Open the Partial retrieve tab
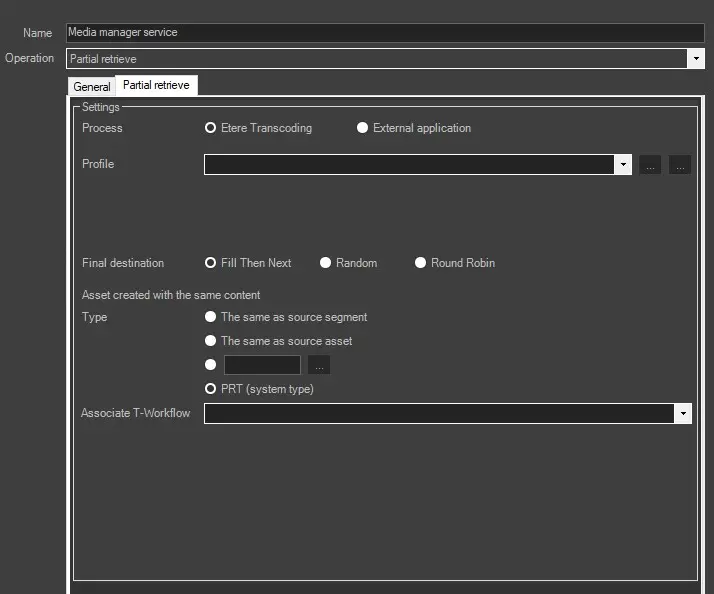Image resolution: width=714 pixels, height=594 pixels. pos(156,86)
